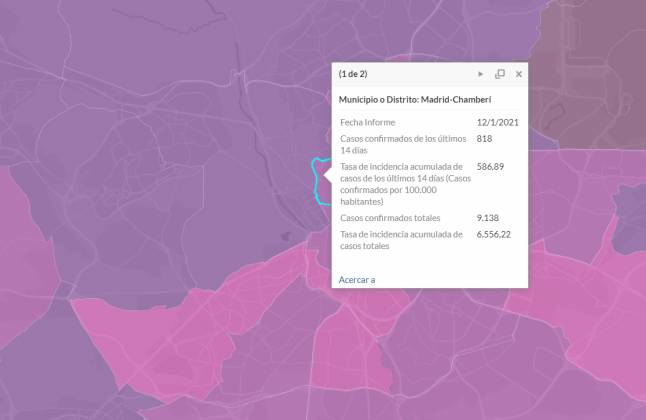Maximize the Madrid-Chamberí popup window

point(500,74)
